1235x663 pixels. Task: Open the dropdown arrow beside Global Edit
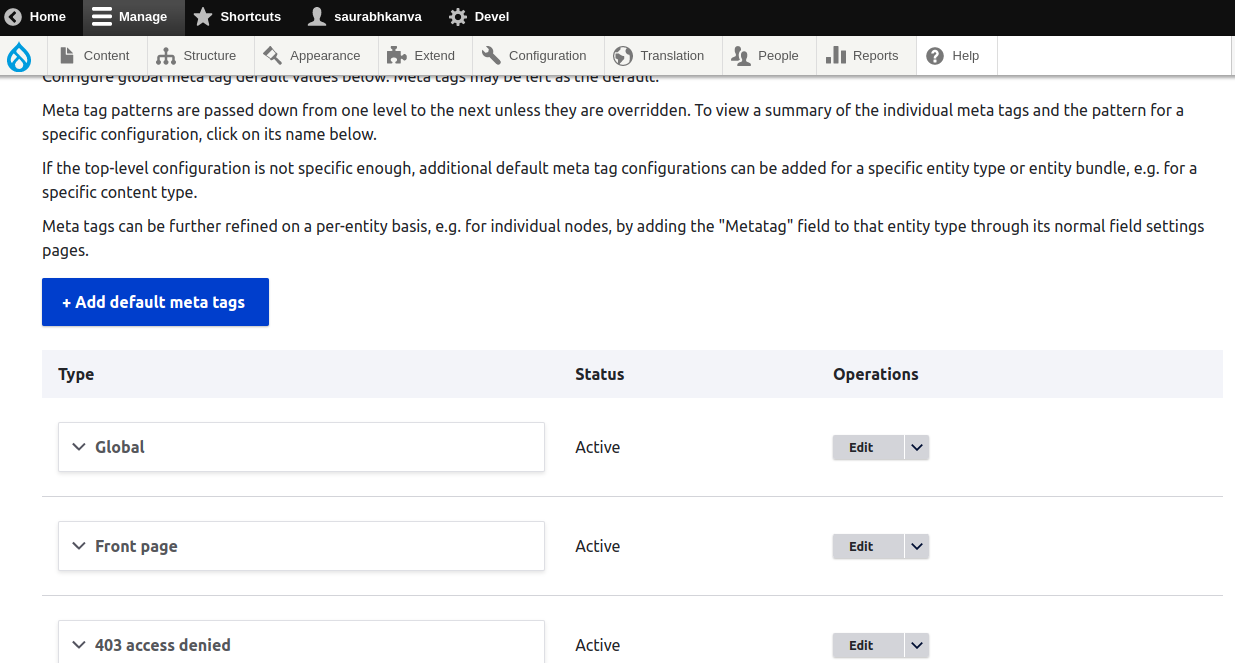[917, 447]
